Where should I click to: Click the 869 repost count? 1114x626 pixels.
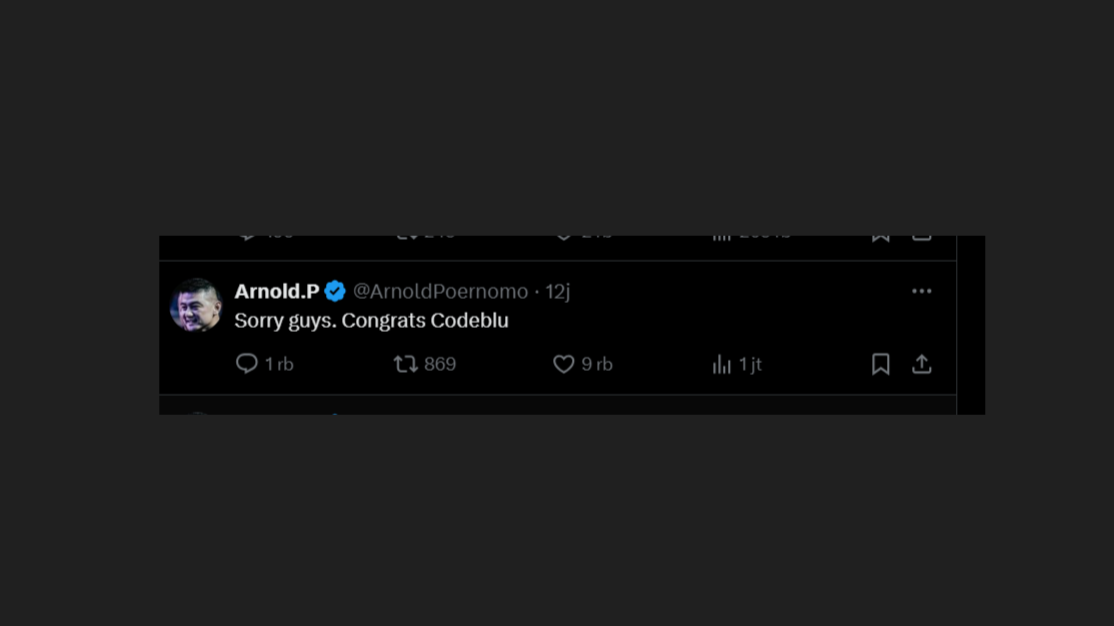coord(440,364)
